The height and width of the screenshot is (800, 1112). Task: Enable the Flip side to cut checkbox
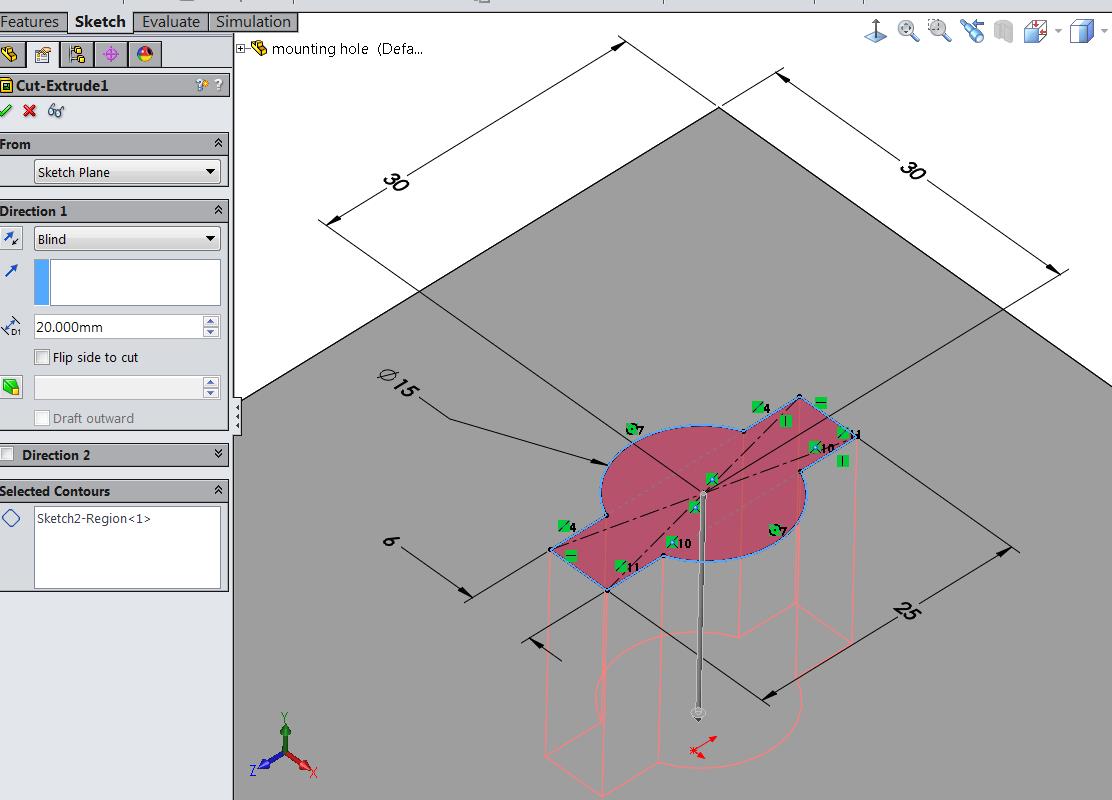pyautogui.click(x=41, y=357)
